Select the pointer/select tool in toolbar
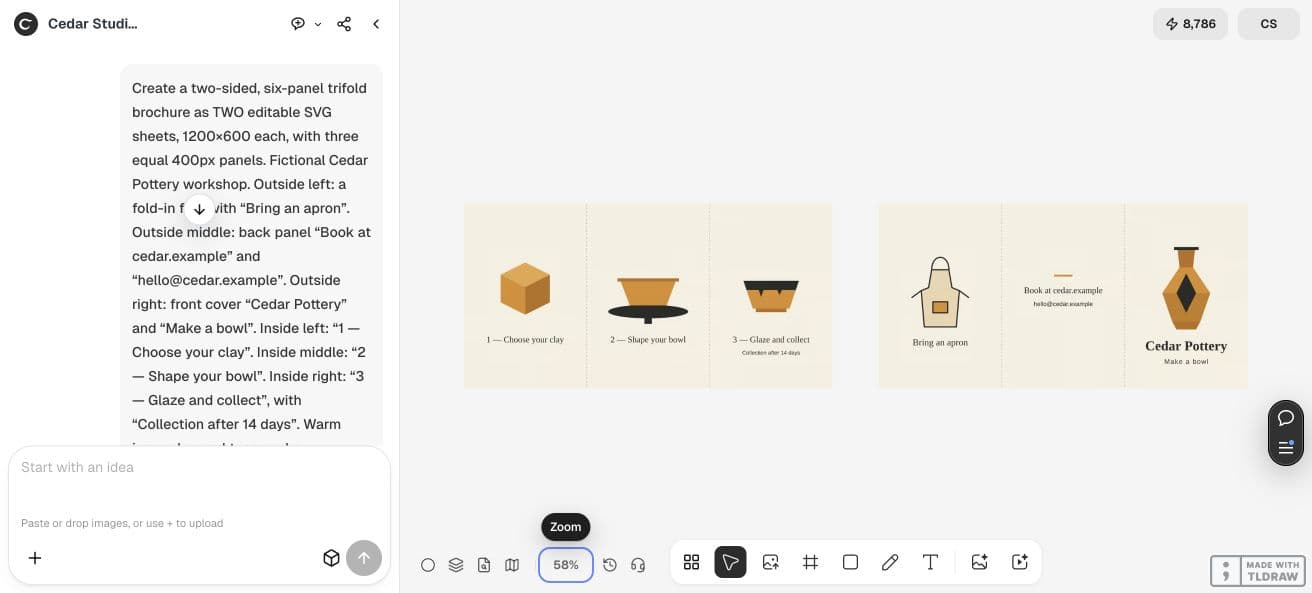 tap(730, 562)
